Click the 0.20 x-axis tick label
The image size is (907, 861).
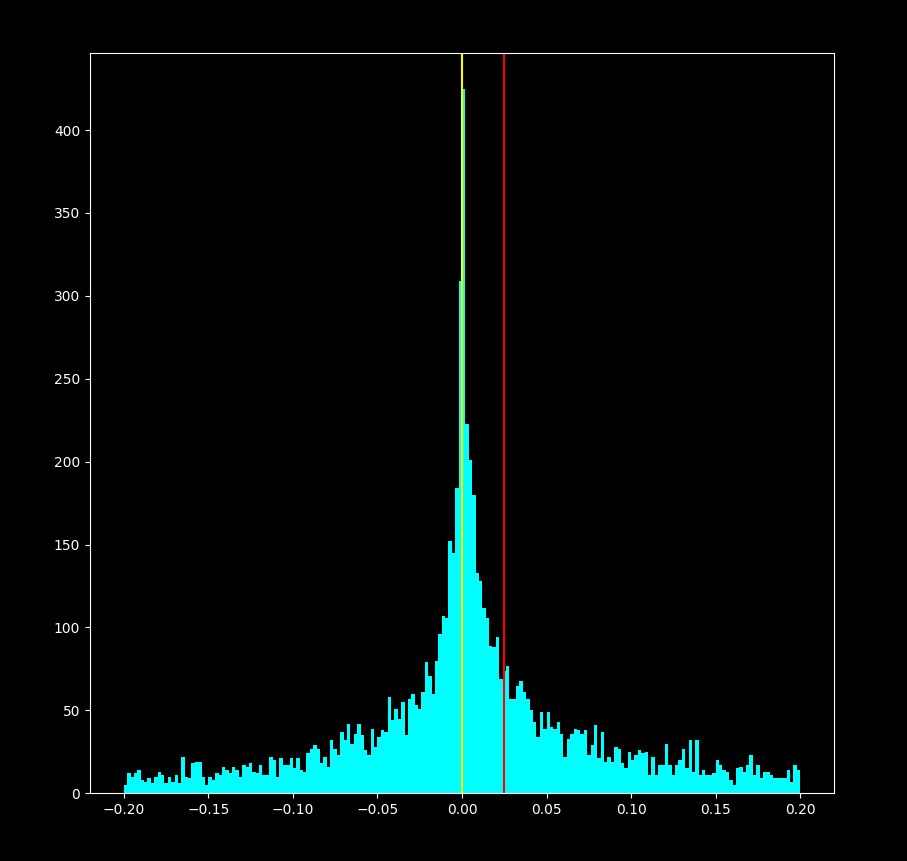[x=800, y=810]
